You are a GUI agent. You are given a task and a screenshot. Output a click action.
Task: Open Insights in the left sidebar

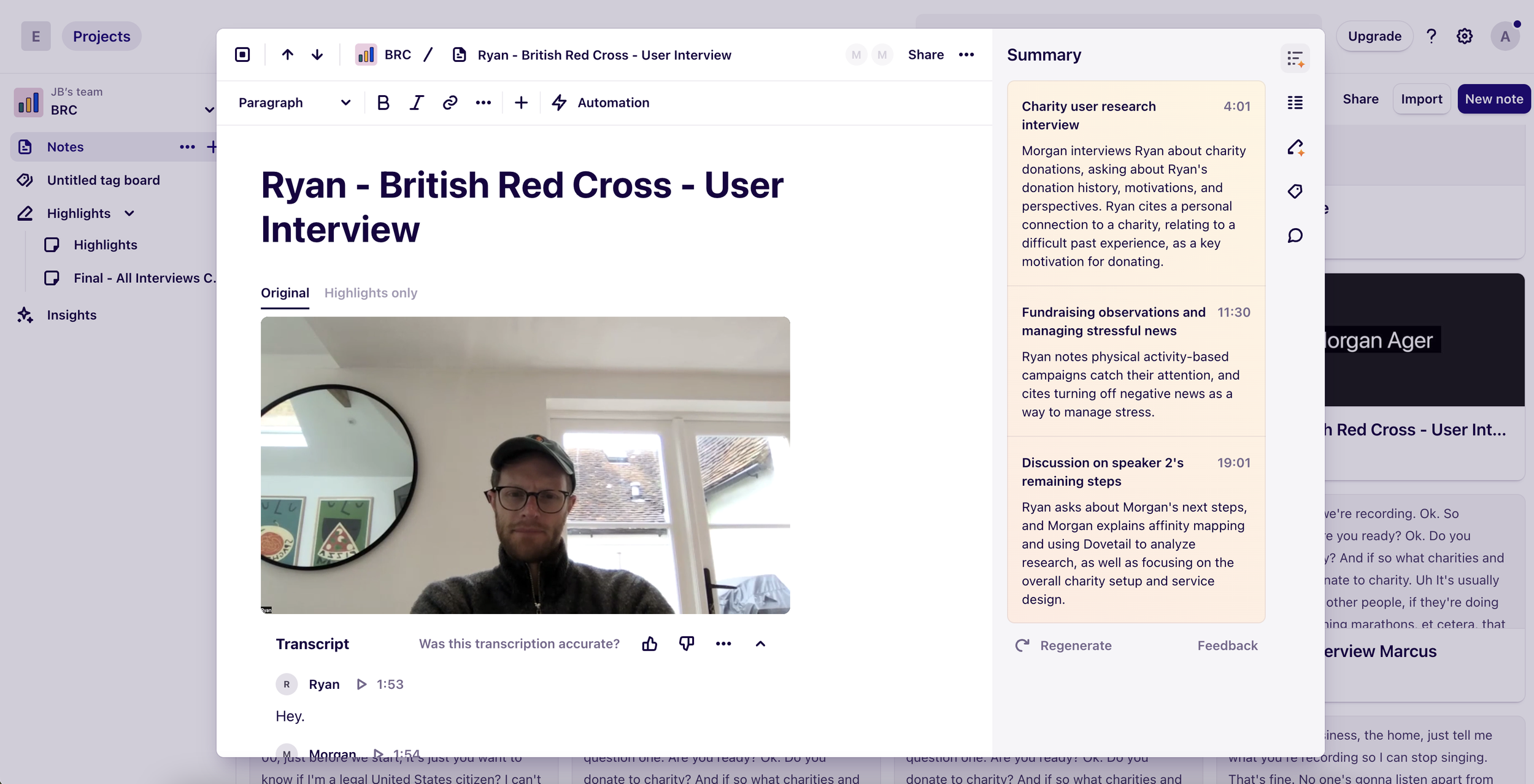coord(72,315)
